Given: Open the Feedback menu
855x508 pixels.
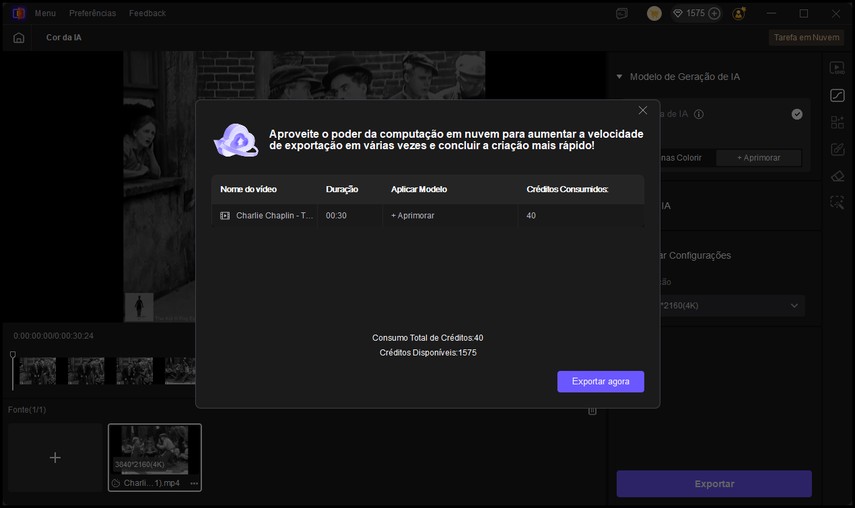Looking at the screenshot, I should pos(147,13).
